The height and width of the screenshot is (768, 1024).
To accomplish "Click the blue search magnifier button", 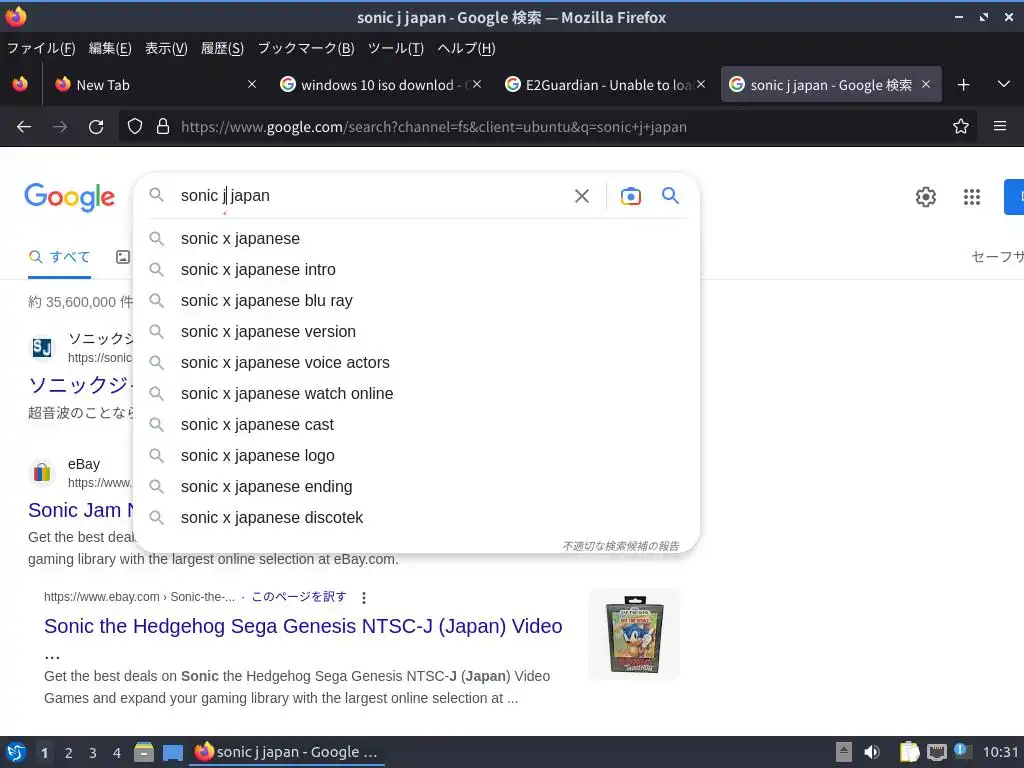I will click(670, 195).
